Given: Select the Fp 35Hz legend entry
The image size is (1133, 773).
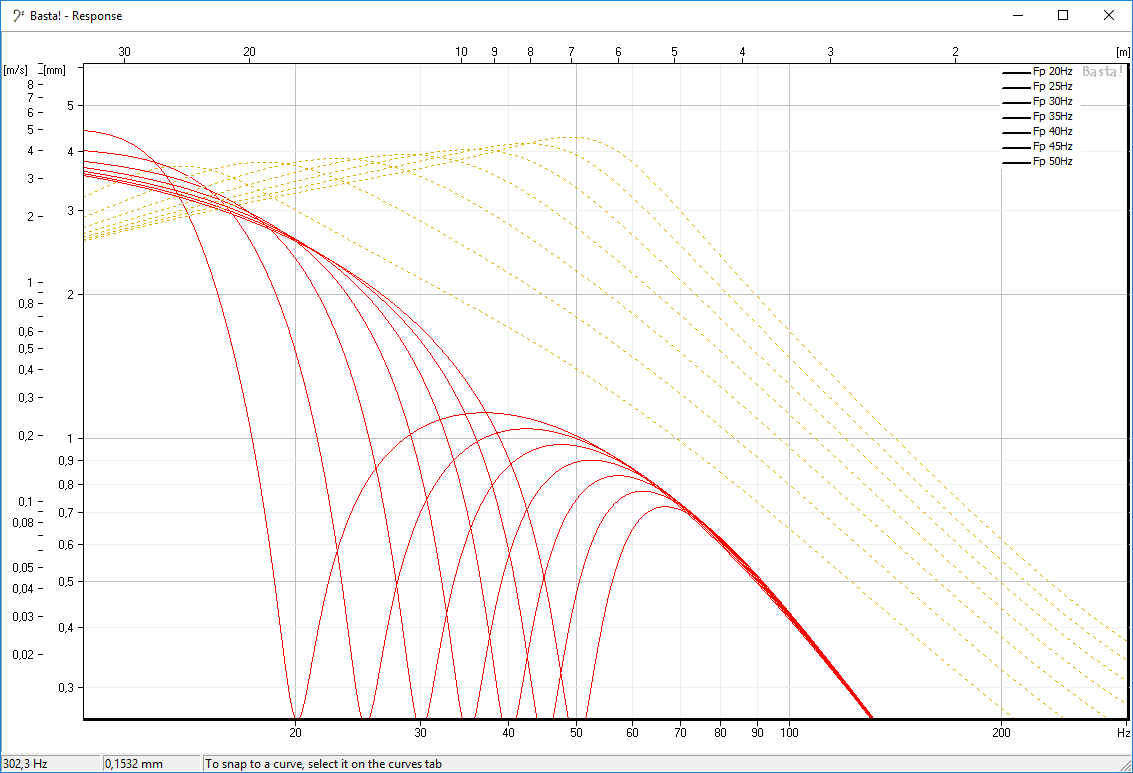Looking at the screenshot, I should 1038,116.
